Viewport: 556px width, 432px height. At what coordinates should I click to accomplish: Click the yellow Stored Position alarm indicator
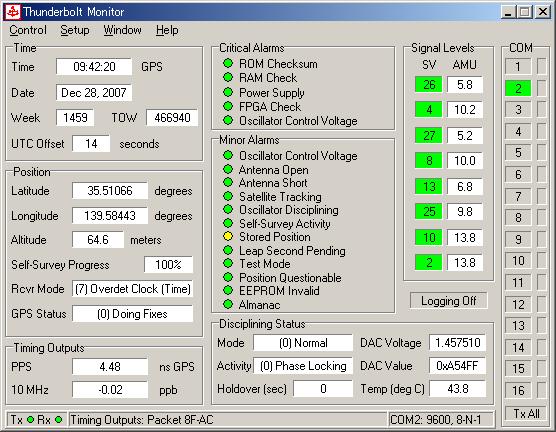tap(228, 236)
